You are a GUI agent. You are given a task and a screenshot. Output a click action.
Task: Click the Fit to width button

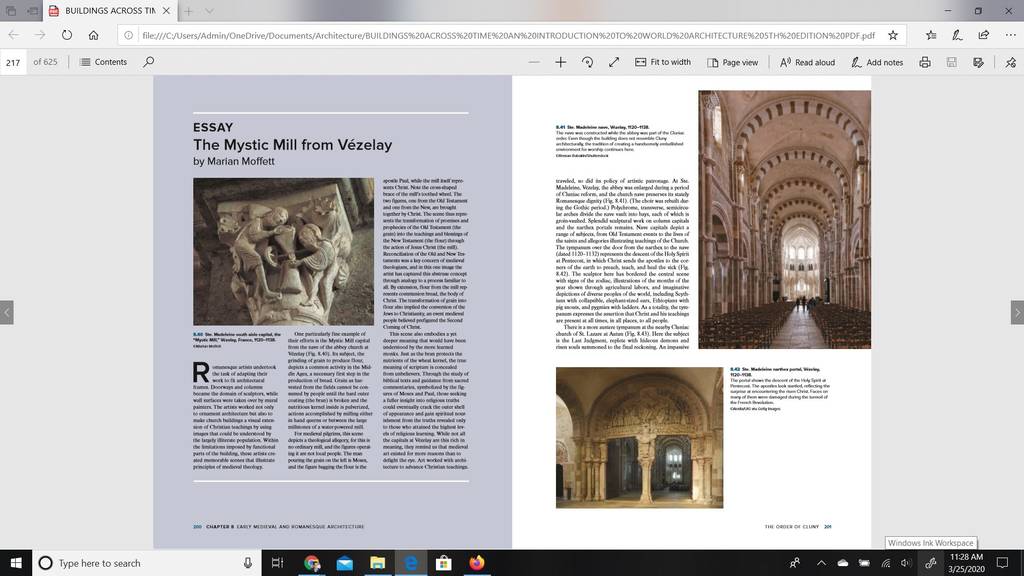point(663,62)
